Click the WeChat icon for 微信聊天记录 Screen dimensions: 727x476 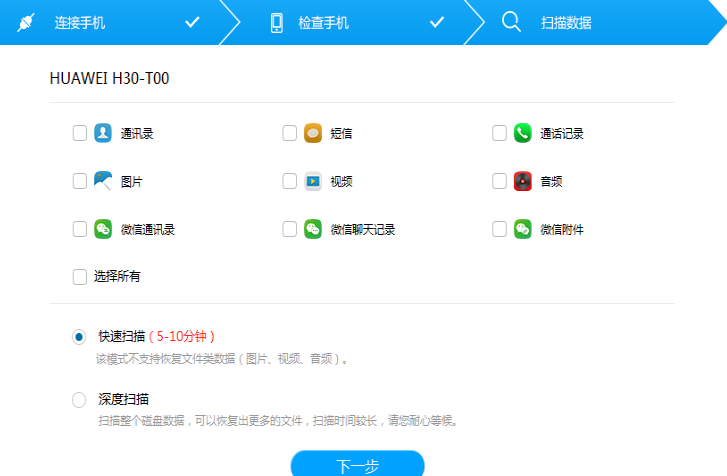(313, 229)
